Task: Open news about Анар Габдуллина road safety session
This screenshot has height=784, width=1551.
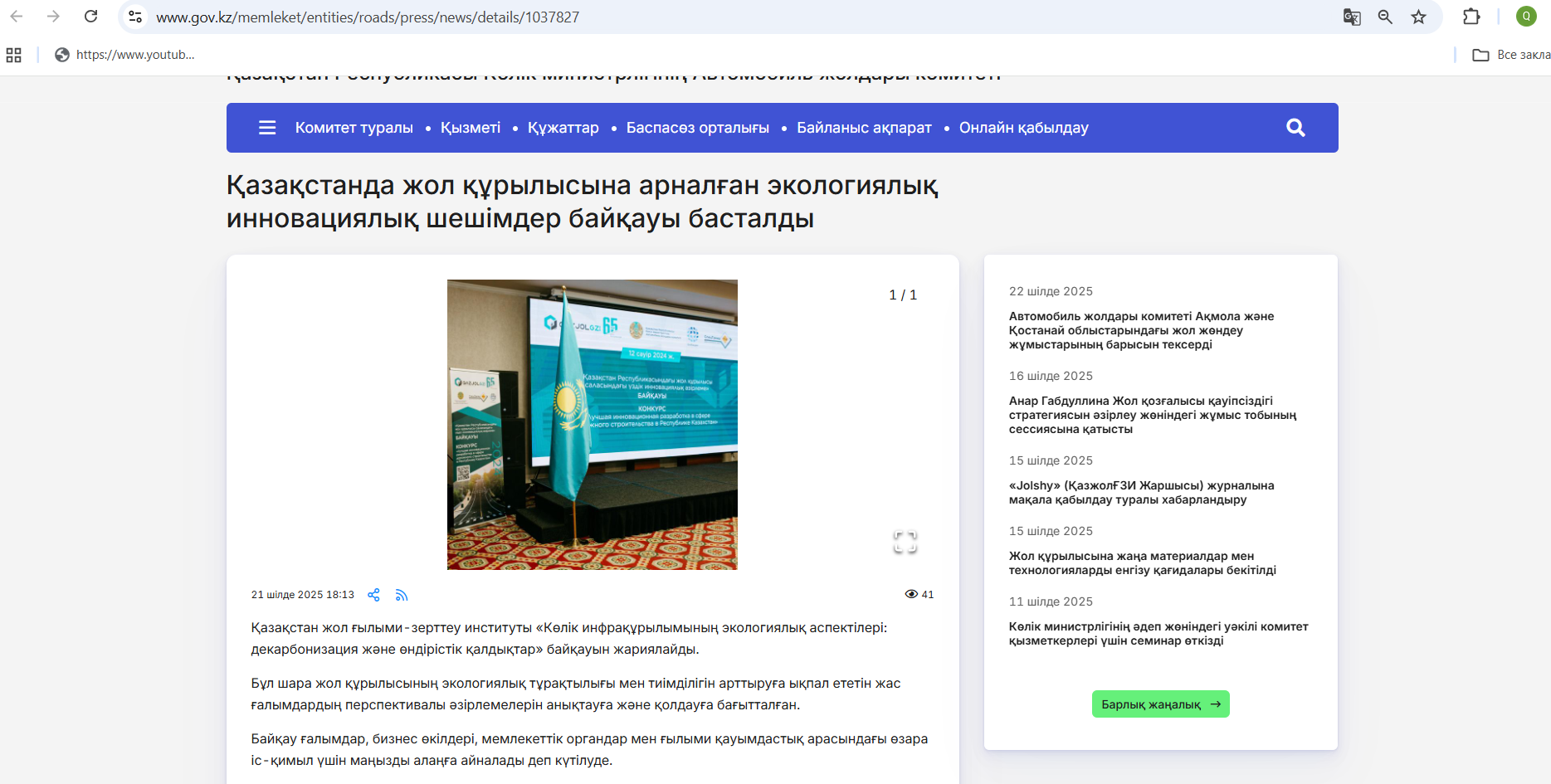Action: (1153, 415)
